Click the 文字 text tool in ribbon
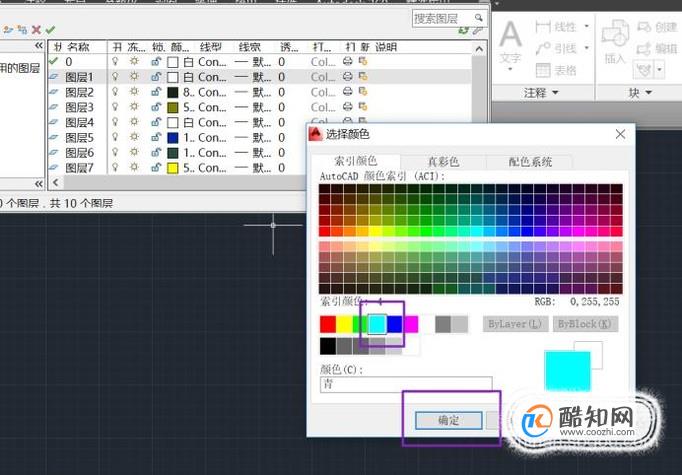 click(x=510, y=40)
